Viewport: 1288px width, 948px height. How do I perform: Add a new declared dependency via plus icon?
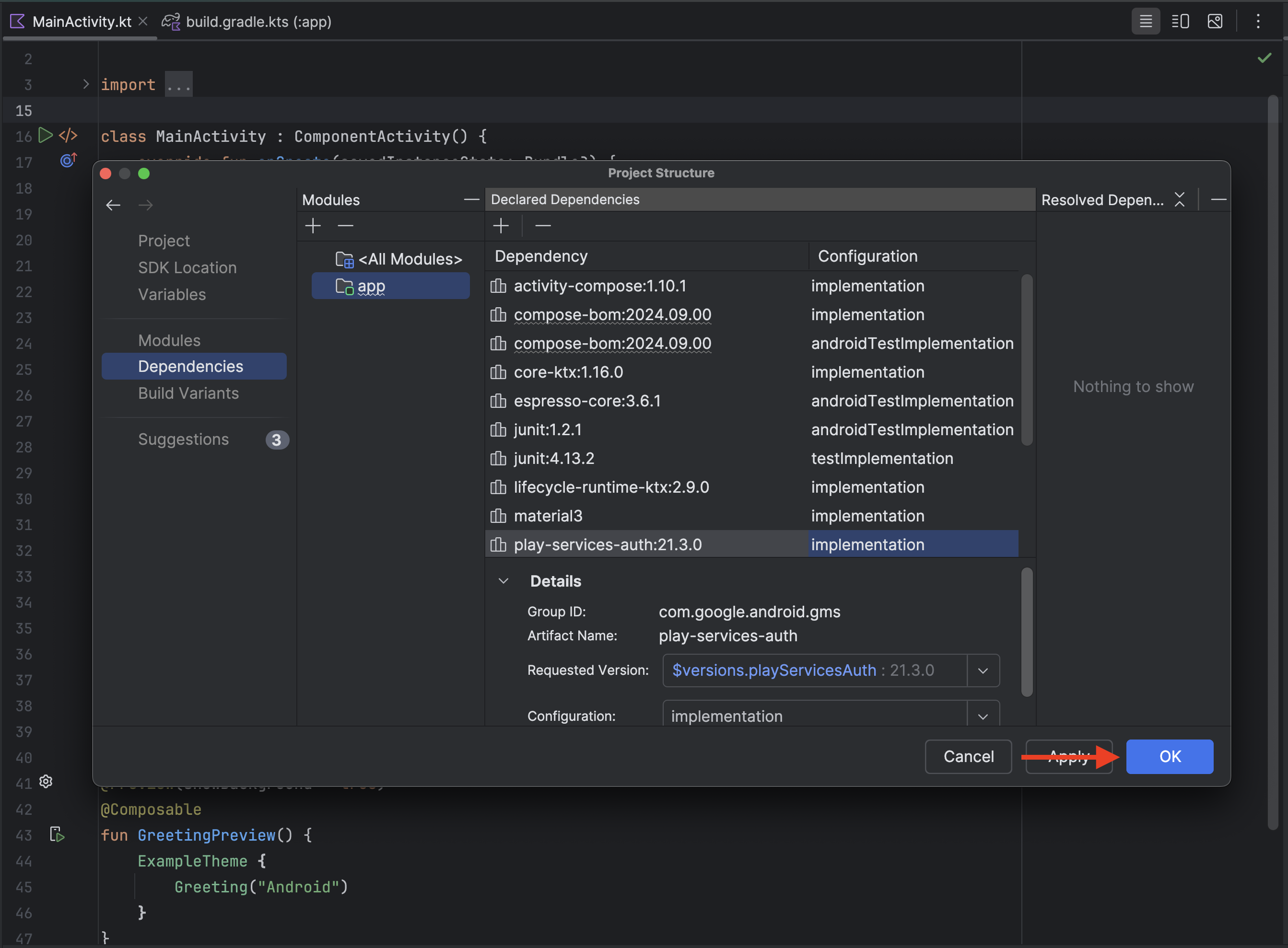coord(501,226)
